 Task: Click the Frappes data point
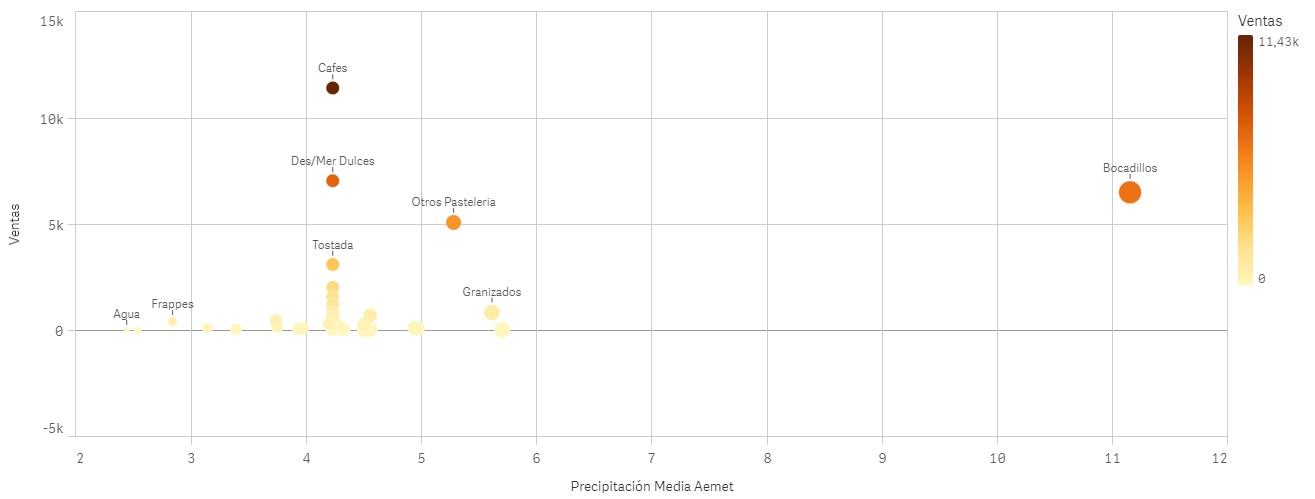coord(172,322)
